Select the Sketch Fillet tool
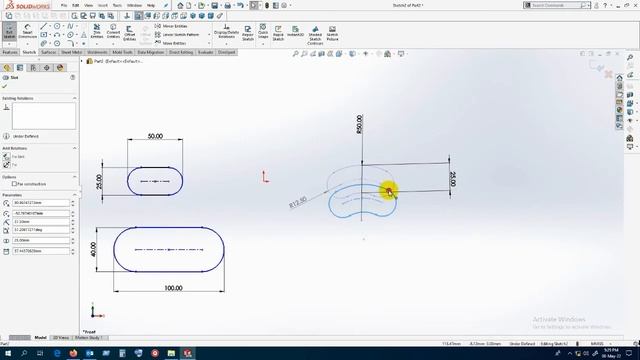 coord(70,43)
